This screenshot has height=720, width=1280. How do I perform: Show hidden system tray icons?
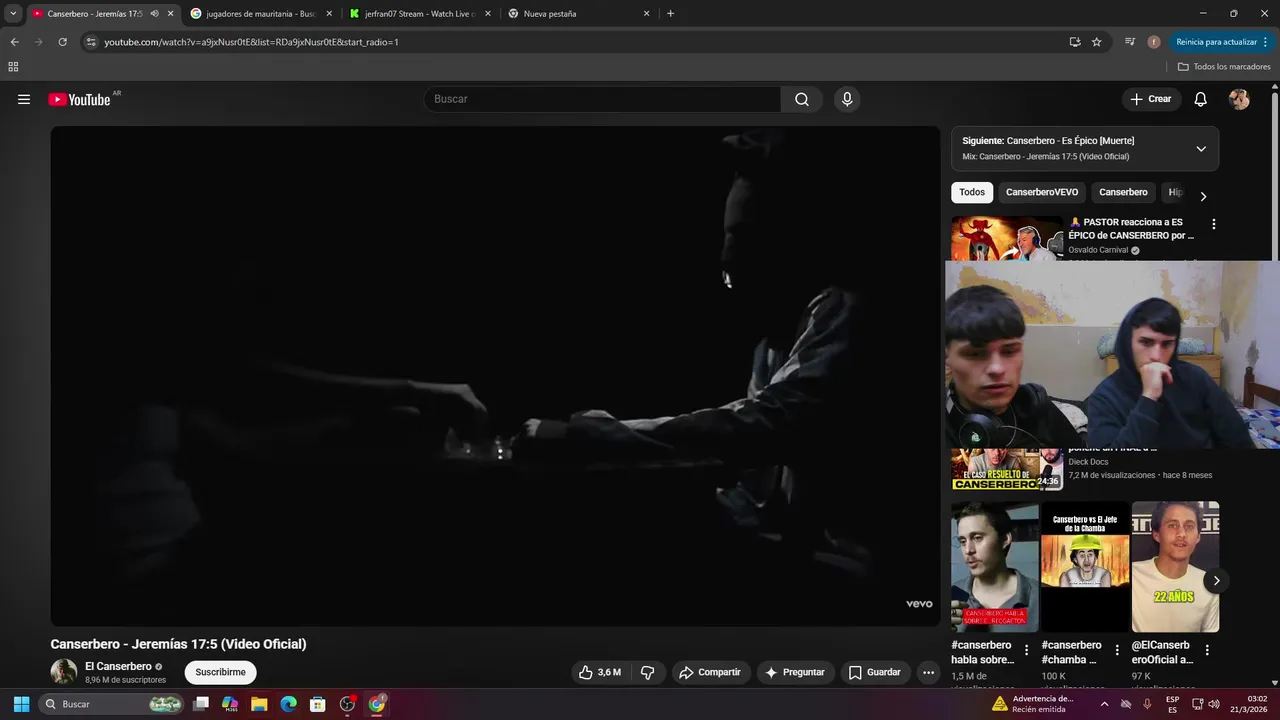point(1104,704)
